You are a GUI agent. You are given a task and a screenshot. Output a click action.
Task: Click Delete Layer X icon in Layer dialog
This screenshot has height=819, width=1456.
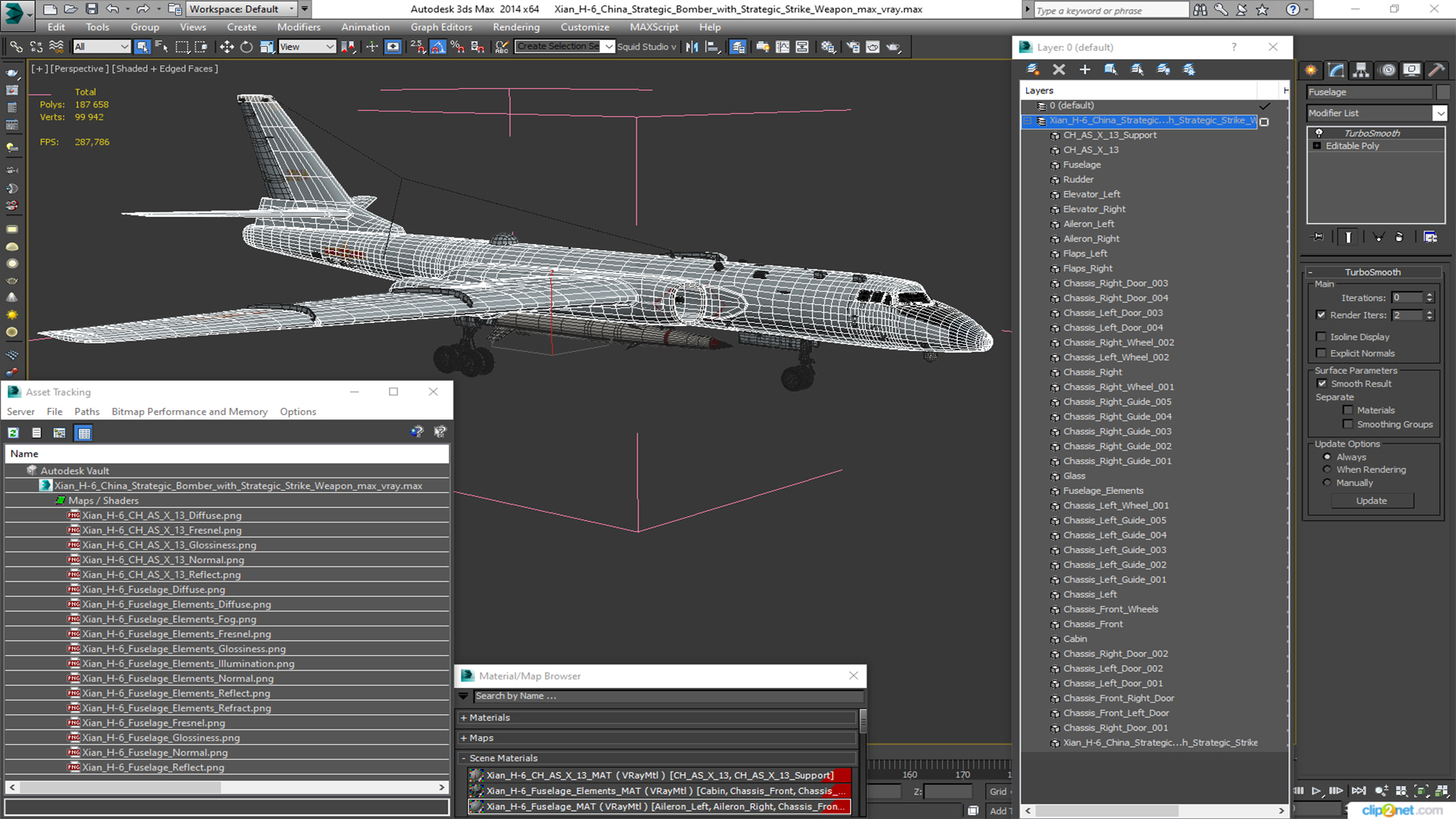1059,69
